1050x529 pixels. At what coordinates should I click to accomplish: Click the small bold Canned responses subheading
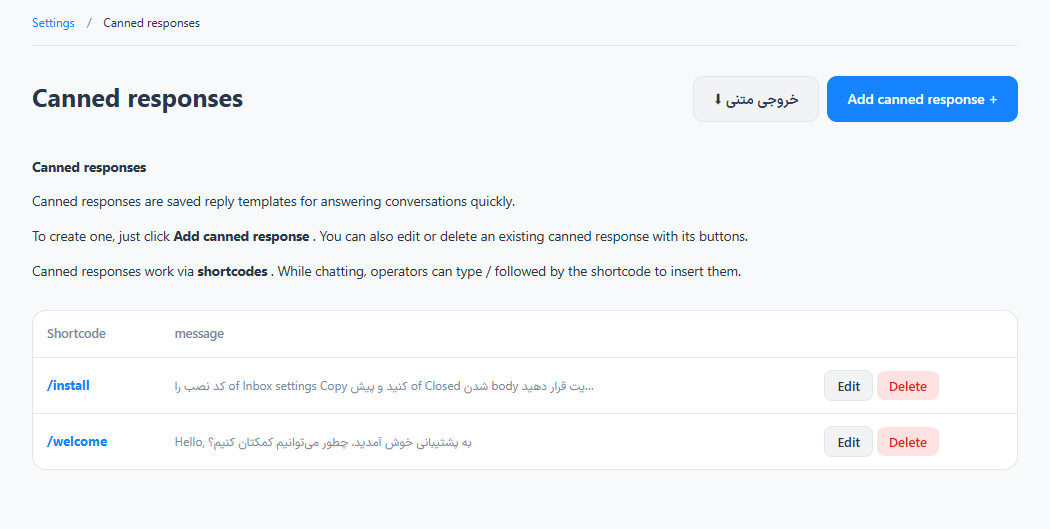click(x=89, y=167)
